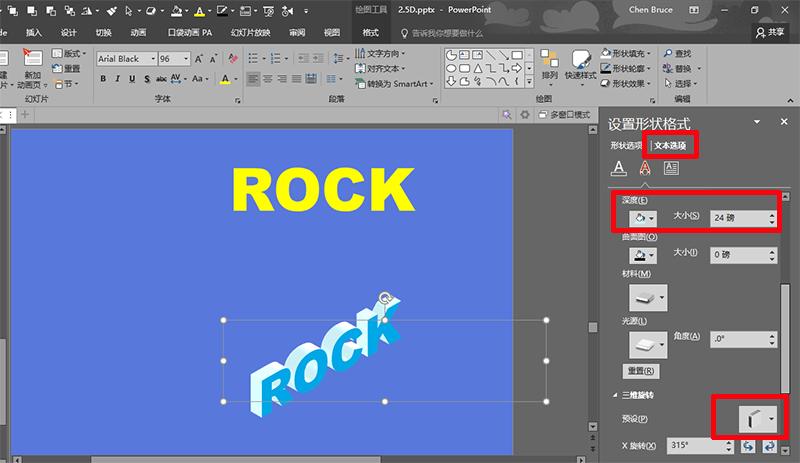Open the depth color picker
Viewport: 800px width, 463px height.
(640, 218)
